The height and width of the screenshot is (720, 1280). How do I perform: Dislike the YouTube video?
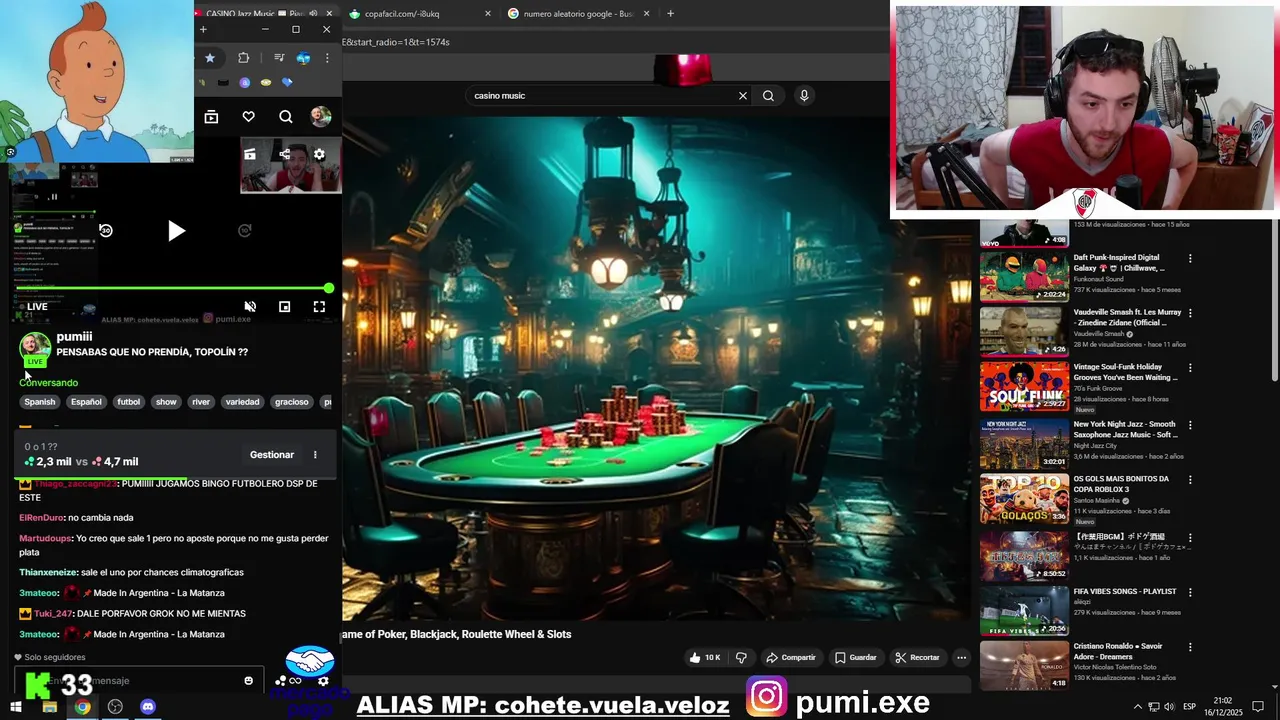point(741,657)
